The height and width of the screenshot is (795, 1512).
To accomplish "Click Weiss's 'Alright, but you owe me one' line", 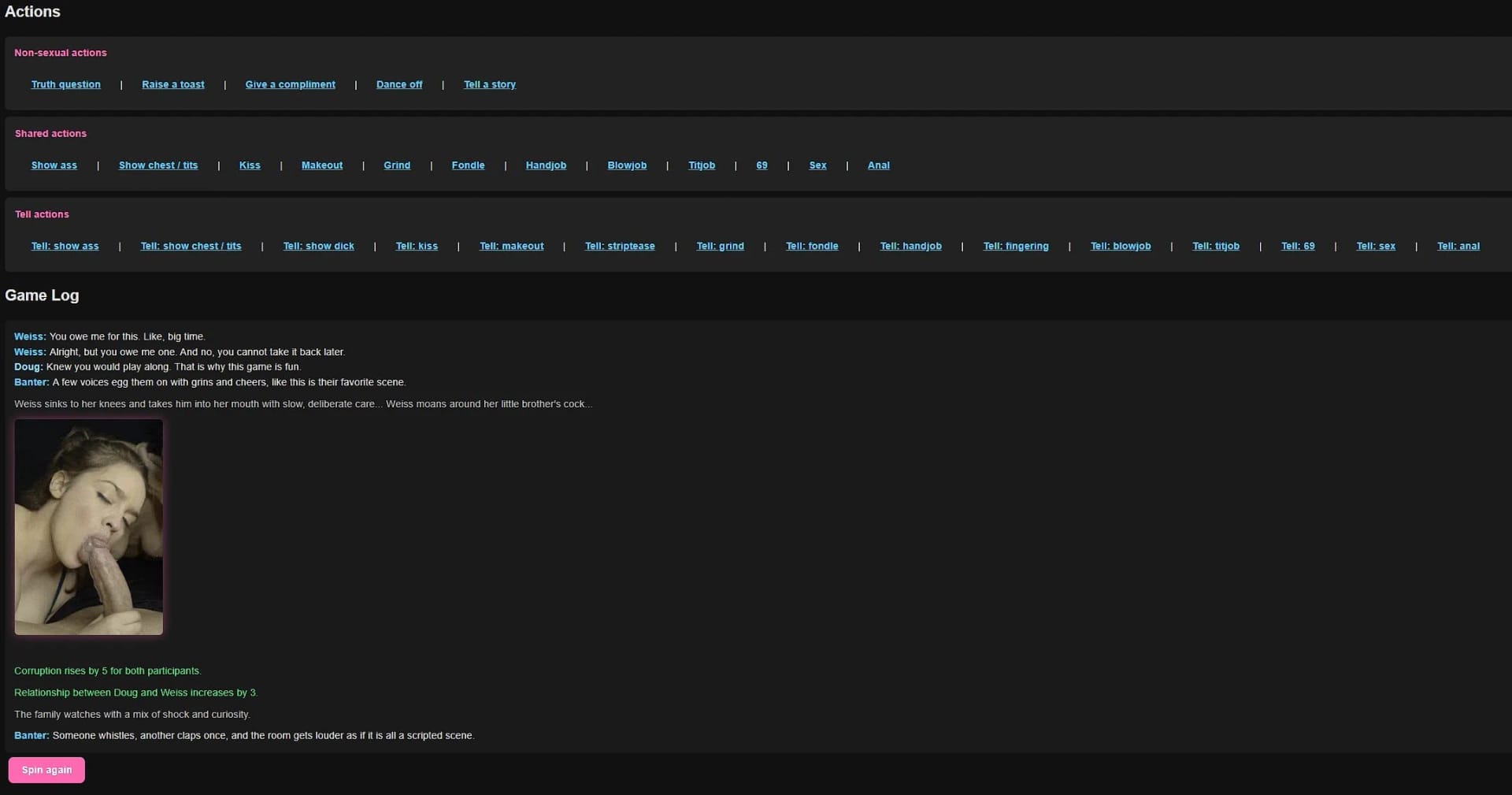I will point(180,352).
